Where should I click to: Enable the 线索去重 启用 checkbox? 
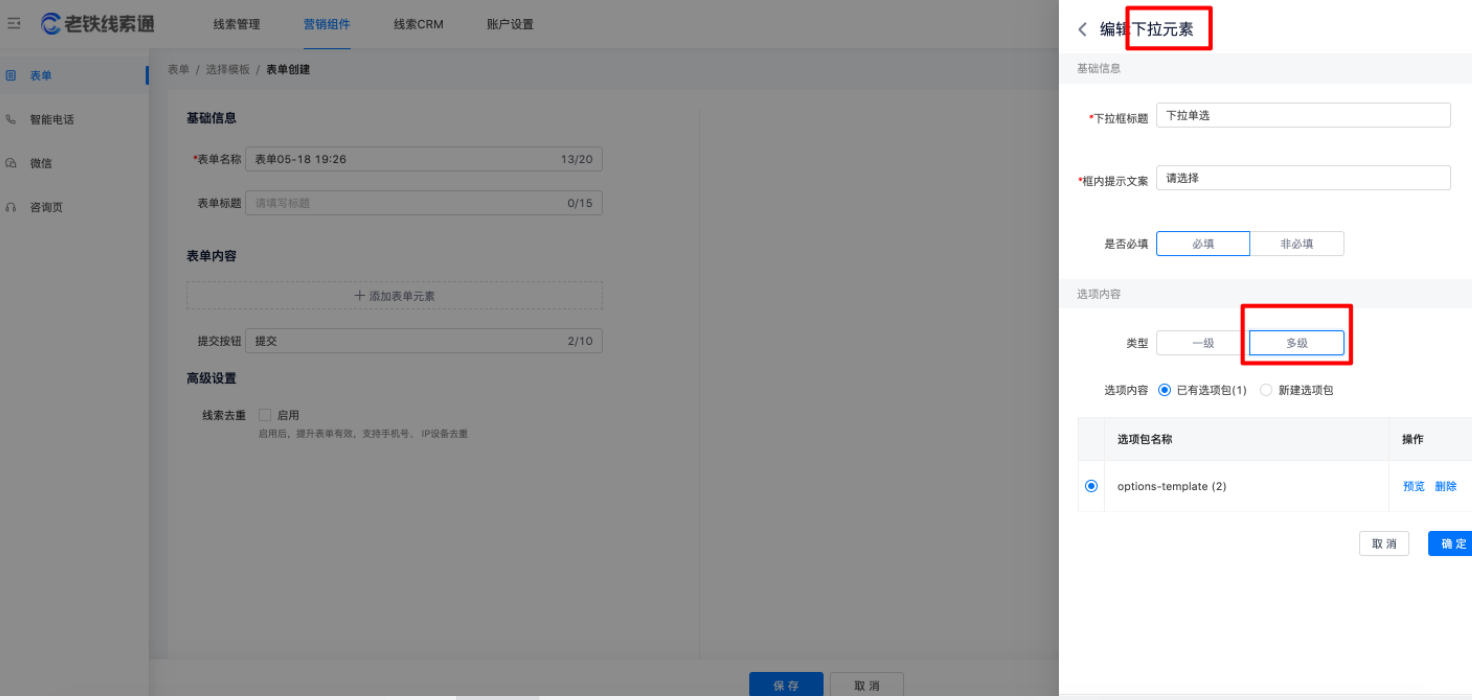(265, 415)
